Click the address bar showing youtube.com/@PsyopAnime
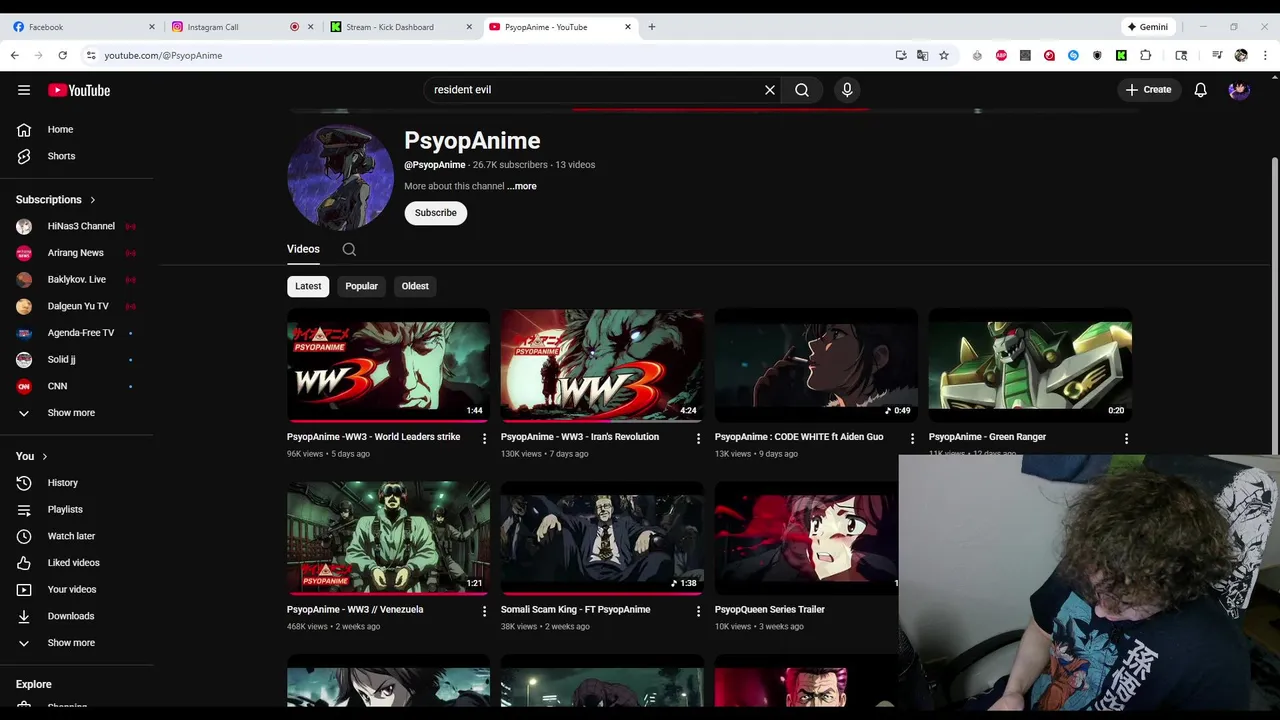 (490, 55)
